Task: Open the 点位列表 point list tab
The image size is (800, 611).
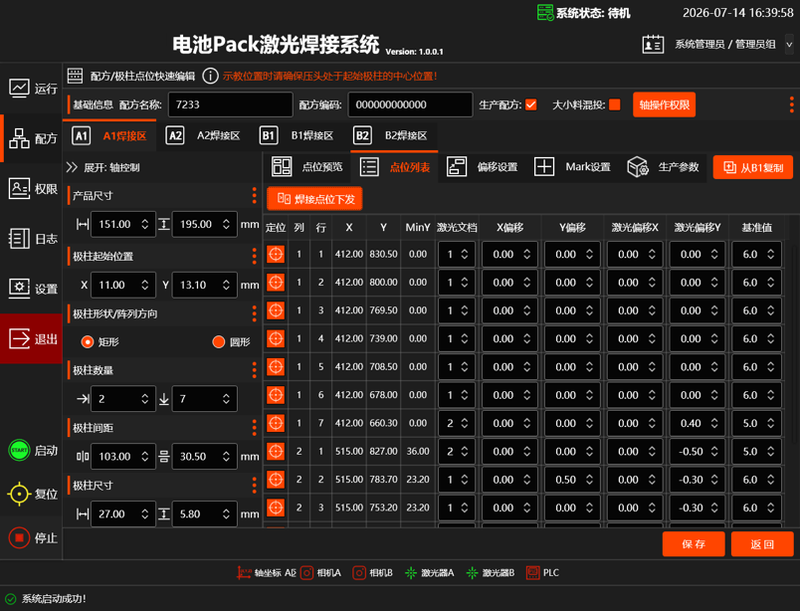Action: (394, 167)
